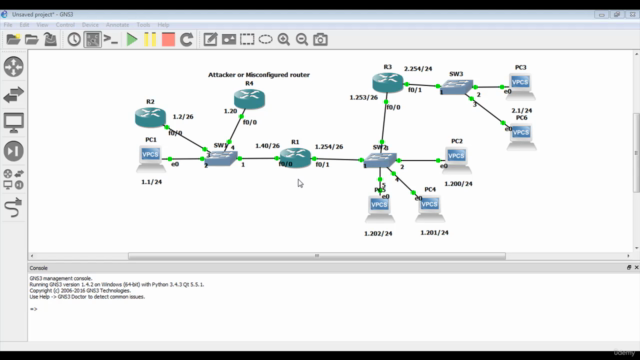This screenshot has width=640, height=360.
Task: Click the Save project as icon
Action: 50,40
